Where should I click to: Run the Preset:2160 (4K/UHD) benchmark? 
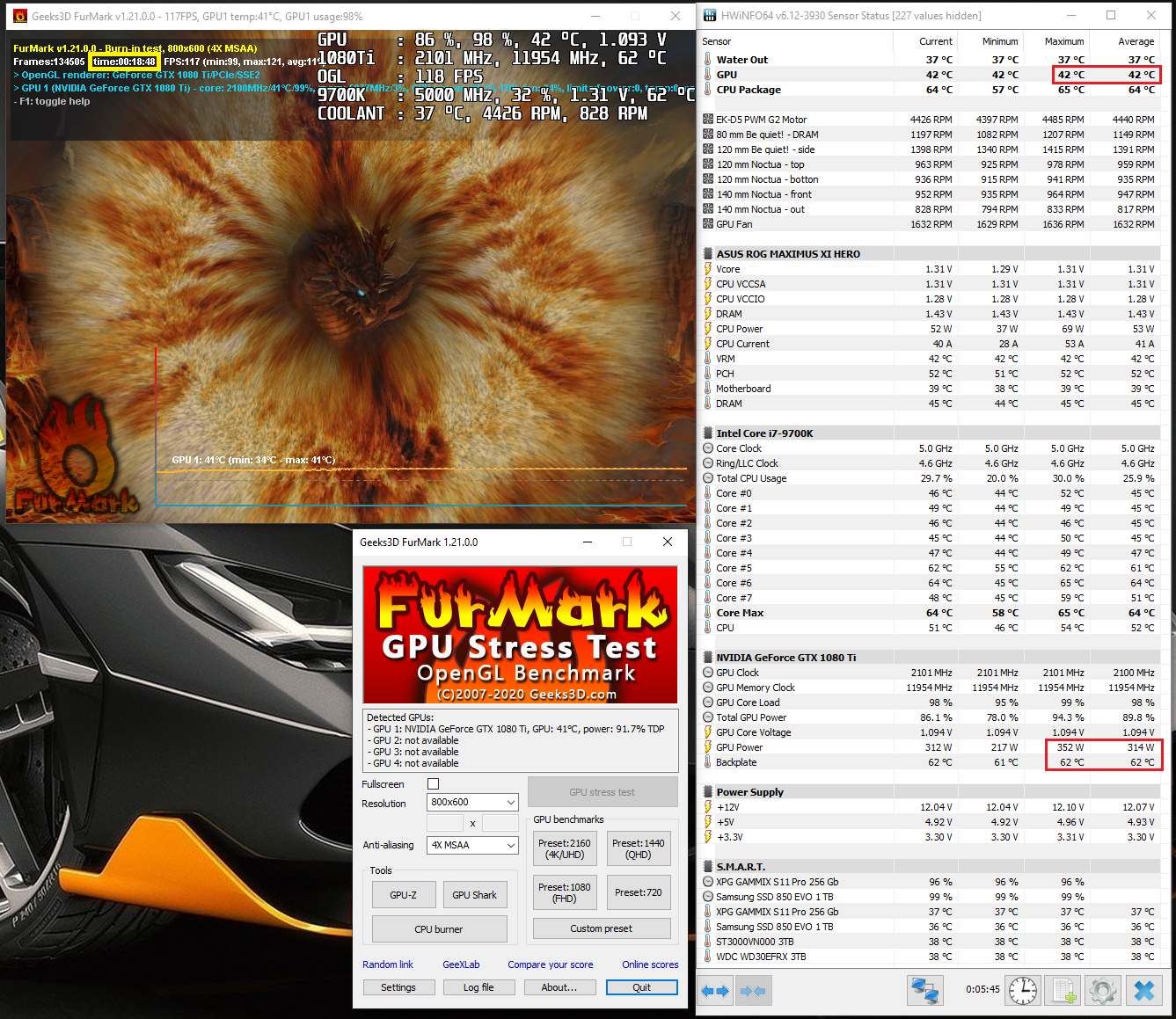[565, 848]
